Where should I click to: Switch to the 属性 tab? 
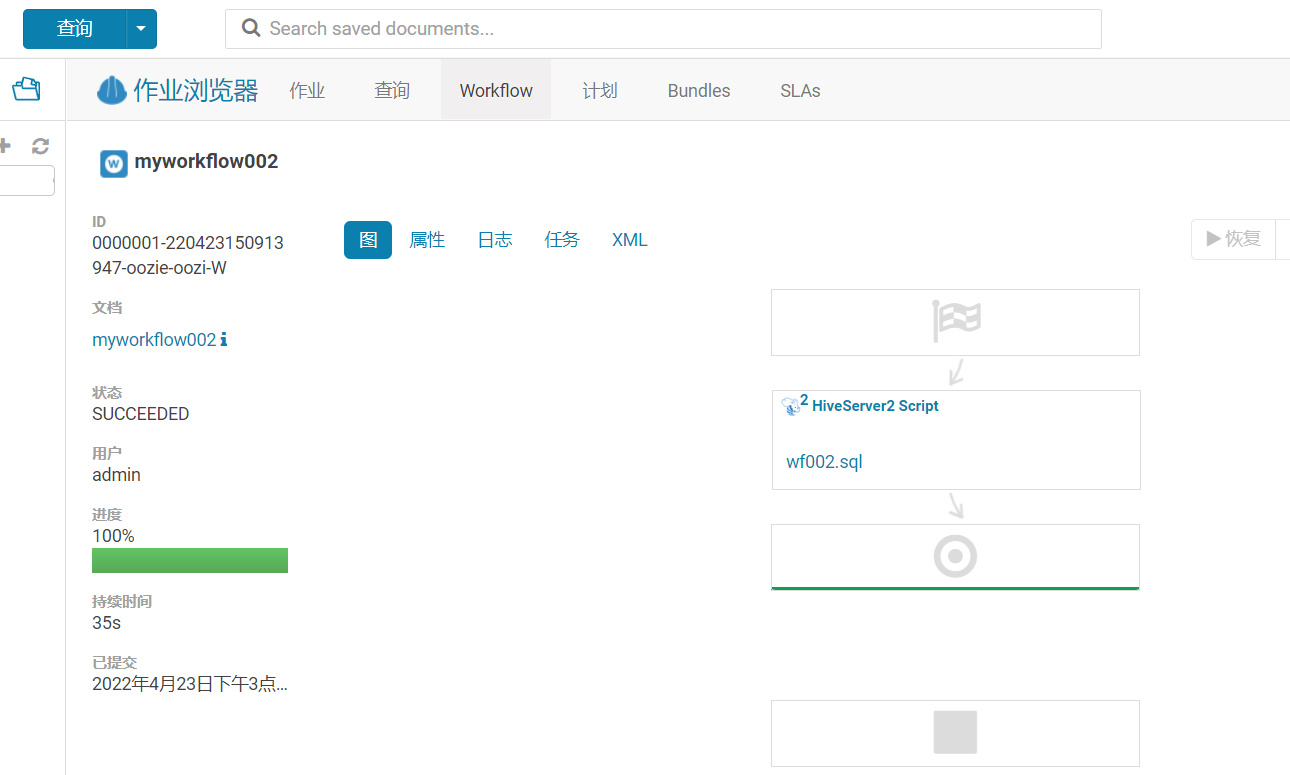(x=427, y=240)
